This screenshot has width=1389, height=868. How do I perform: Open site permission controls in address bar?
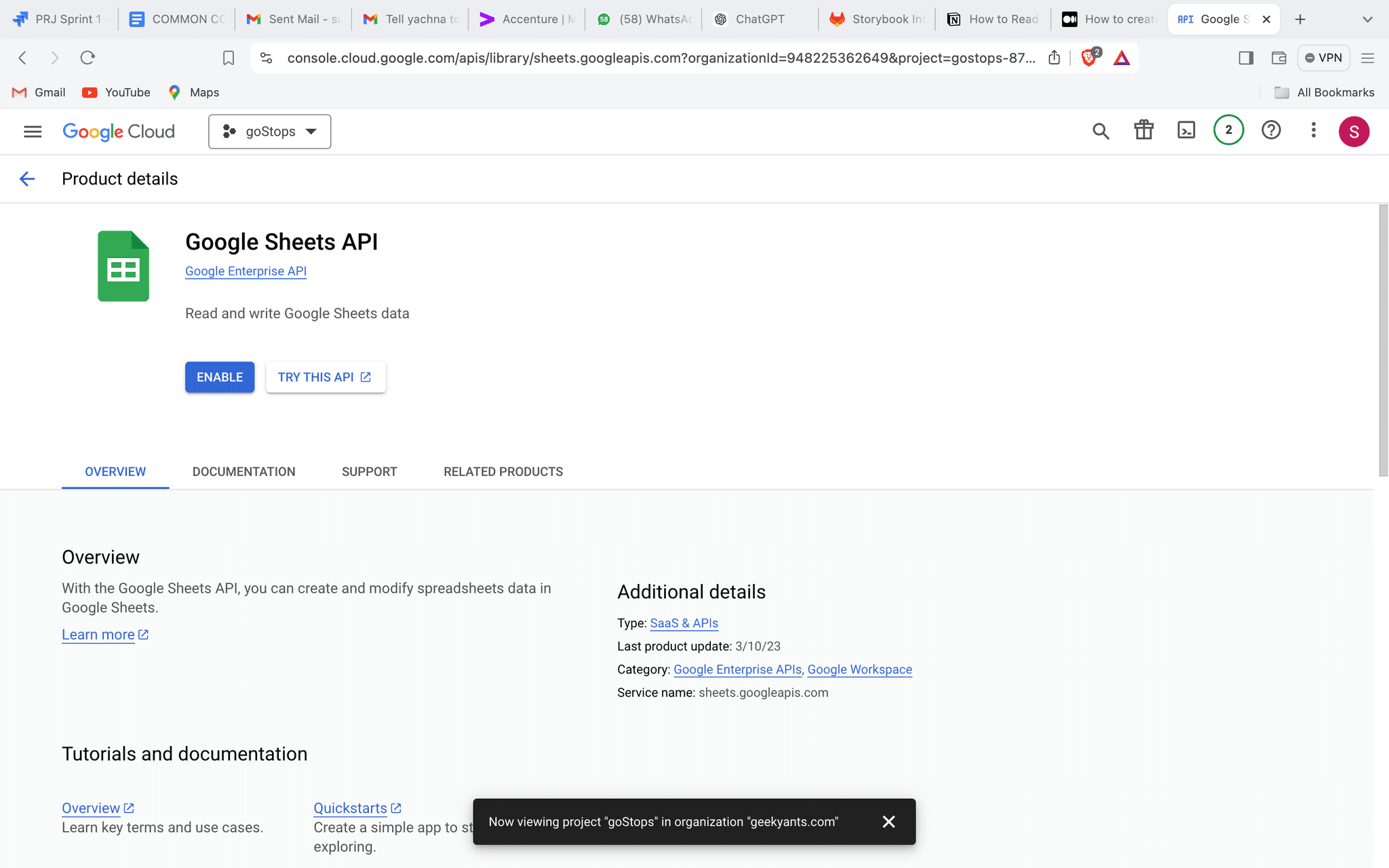point(266,58)
